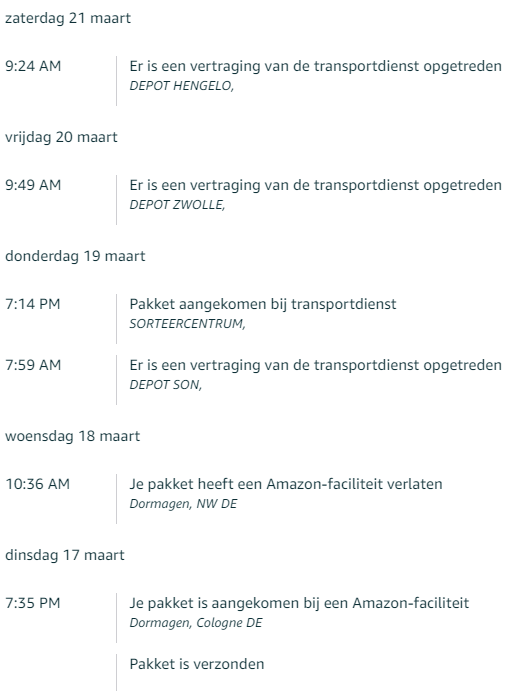
Task: Click the woensdag 18 maart date heading
Action: coord(72,436)
